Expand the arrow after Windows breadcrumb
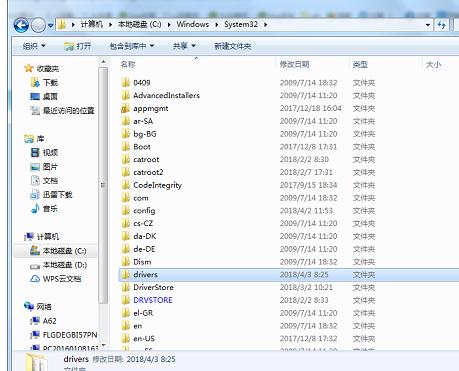The height and width of the screenshot is (371, 459). (x=217, y=25)
